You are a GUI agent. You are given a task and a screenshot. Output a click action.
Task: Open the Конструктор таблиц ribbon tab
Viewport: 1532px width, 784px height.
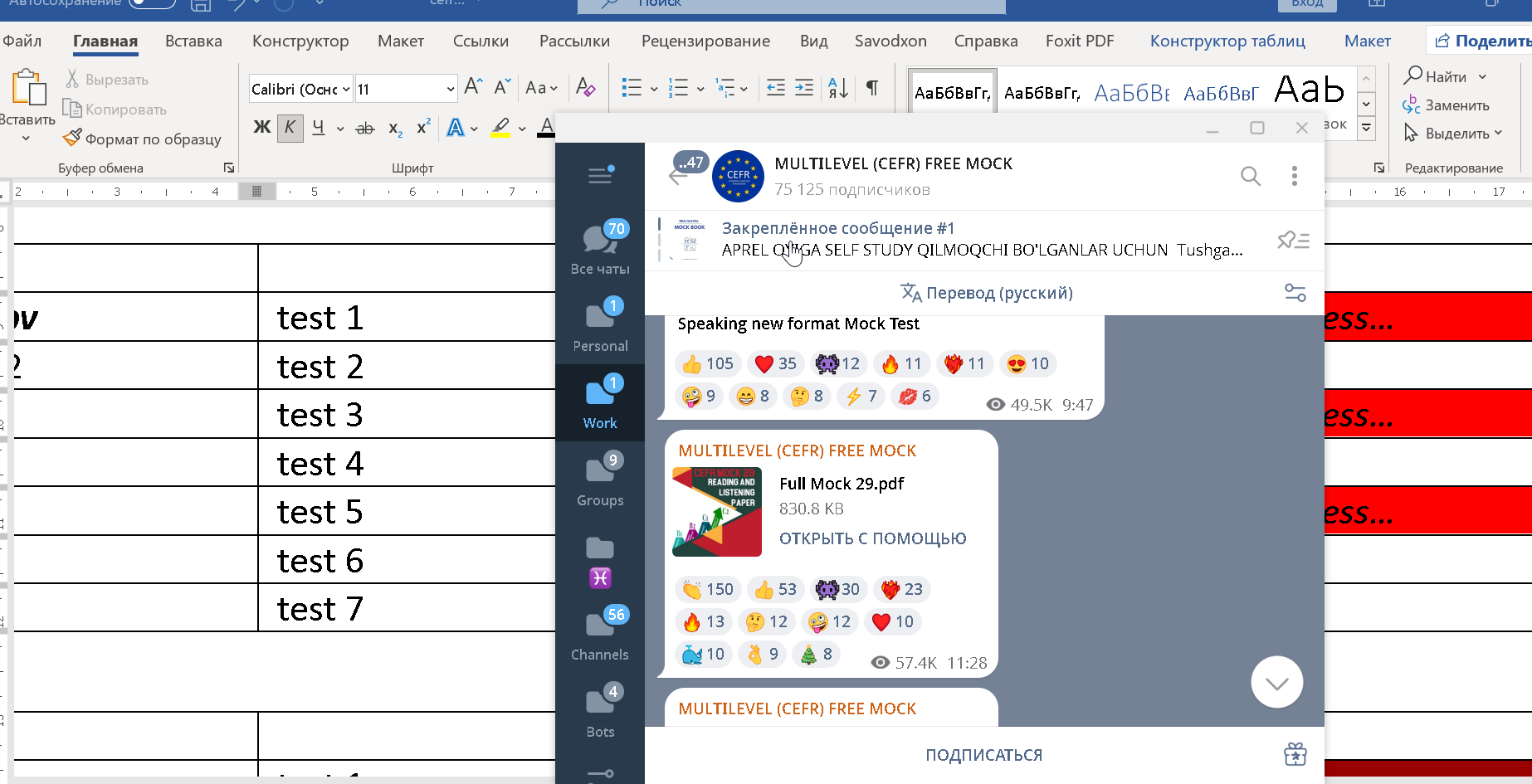1227,41
